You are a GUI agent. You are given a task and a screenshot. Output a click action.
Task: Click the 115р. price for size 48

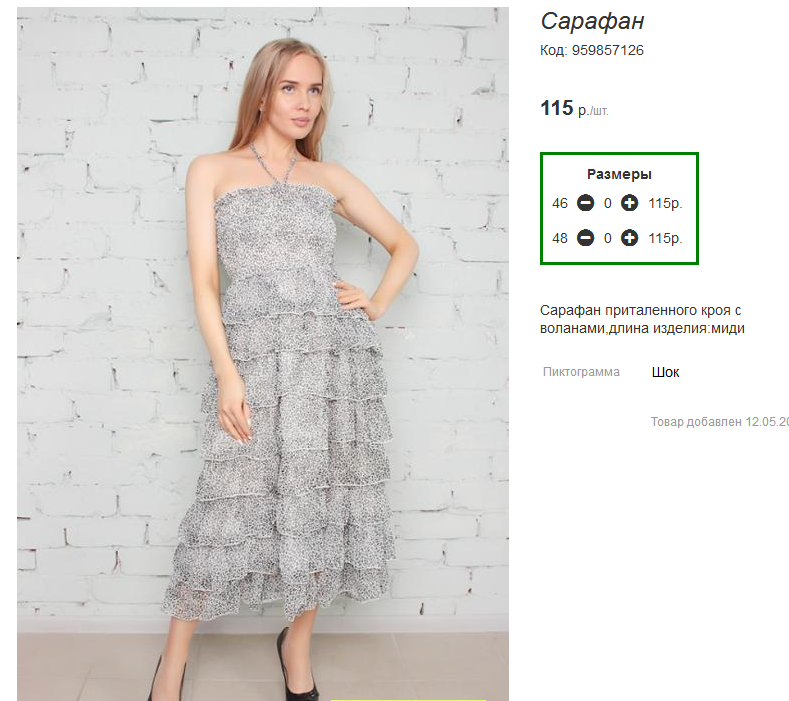tap(665, 238)
